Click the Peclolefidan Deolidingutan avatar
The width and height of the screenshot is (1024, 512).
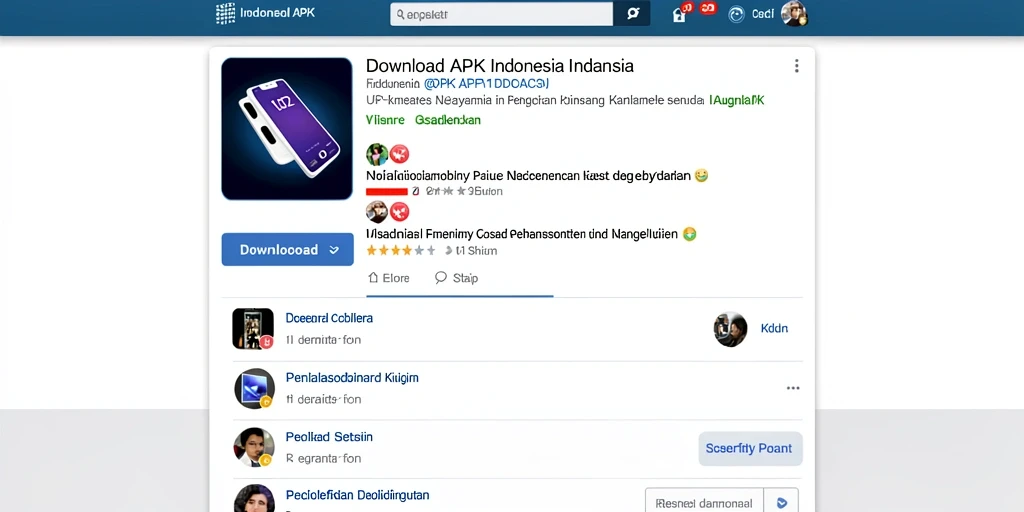[x=254, y=498]
